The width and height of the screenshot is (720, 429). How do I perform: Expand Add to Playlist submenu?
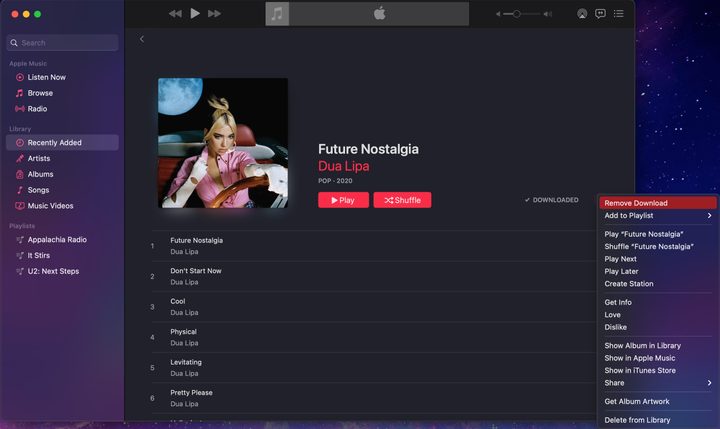658,215
